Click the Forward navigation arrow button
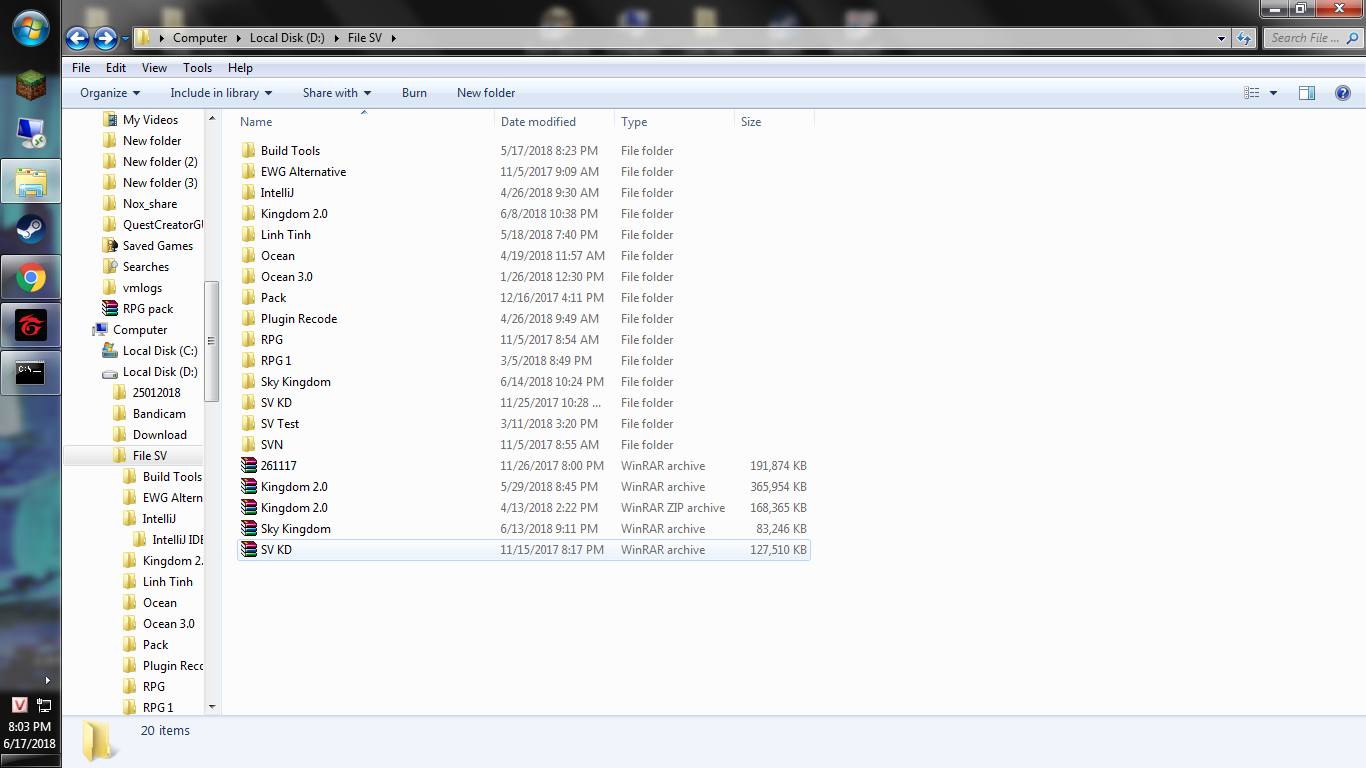Viewport: 1366px width, 768px height. coord(105,38)
